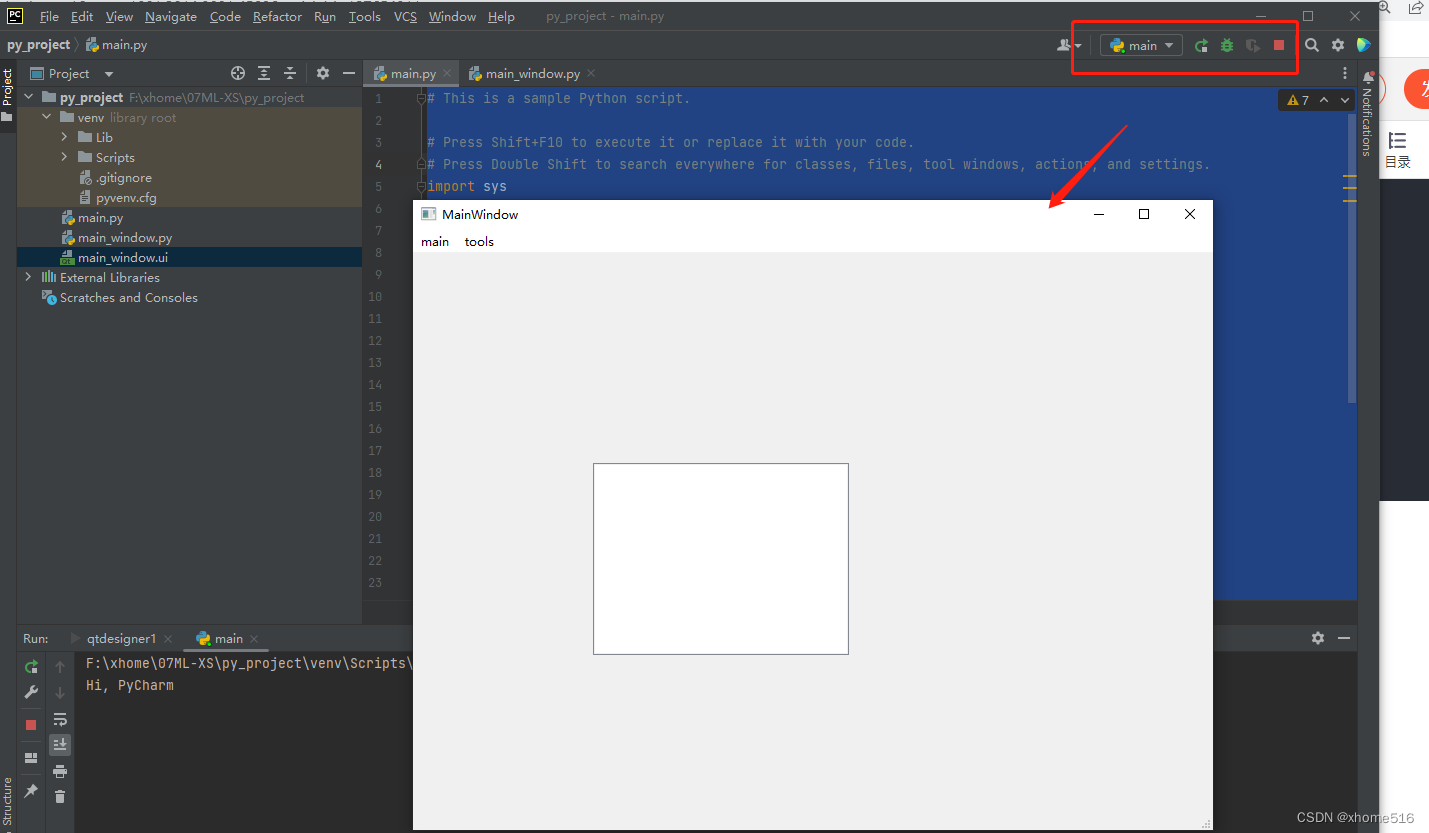Image resolution: width=1429 pixels, height=833 pixels.
Task: Open the main run configuration dropdown
Action: 1141,45
